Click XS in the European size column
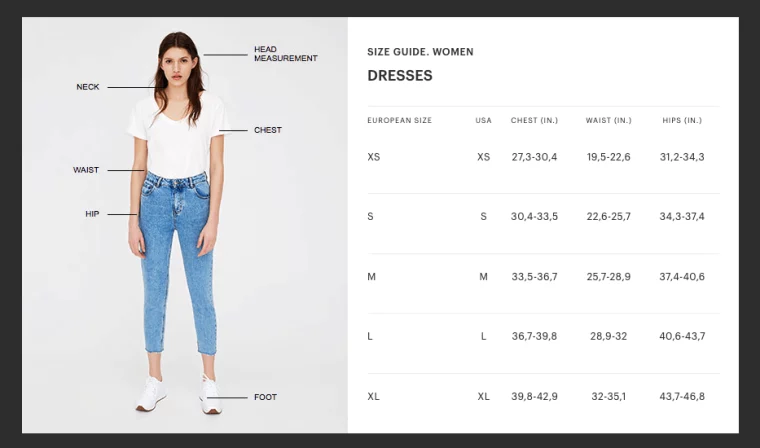The height and width of the screenshot is (448, 760). pyautogui.click(x=374, y=157)
